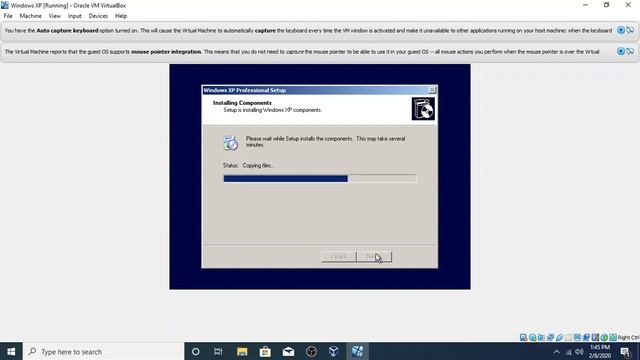
Task: Click the Installing Components heading
Action: point(242,103)
